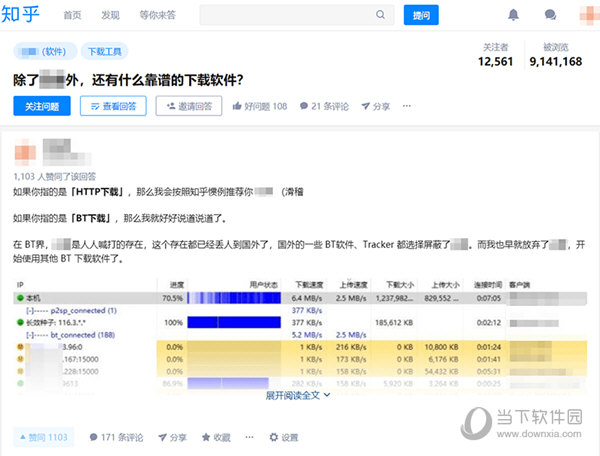This screenshot has height=456, width=600.
Task: Click the blue 提问 button
Action: [421, 15]
